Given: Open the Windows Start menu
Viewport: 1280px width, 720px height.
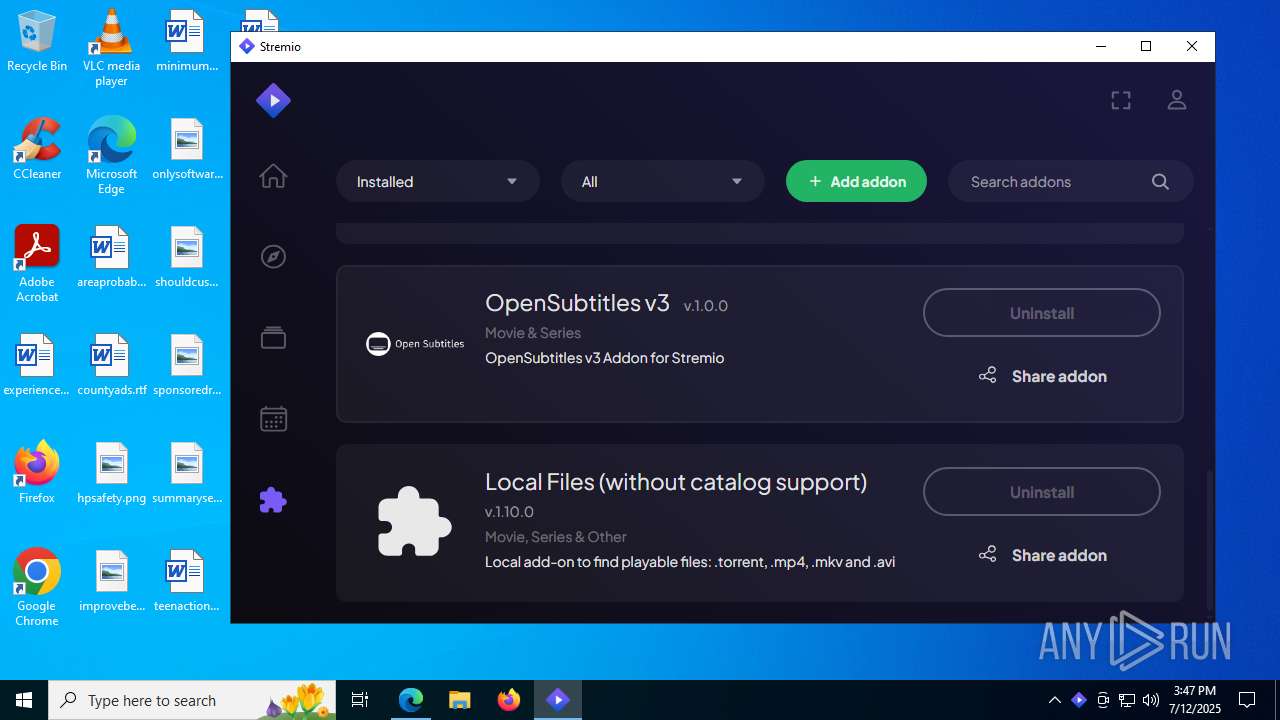Looking at the screenshot, I should 24,700.
